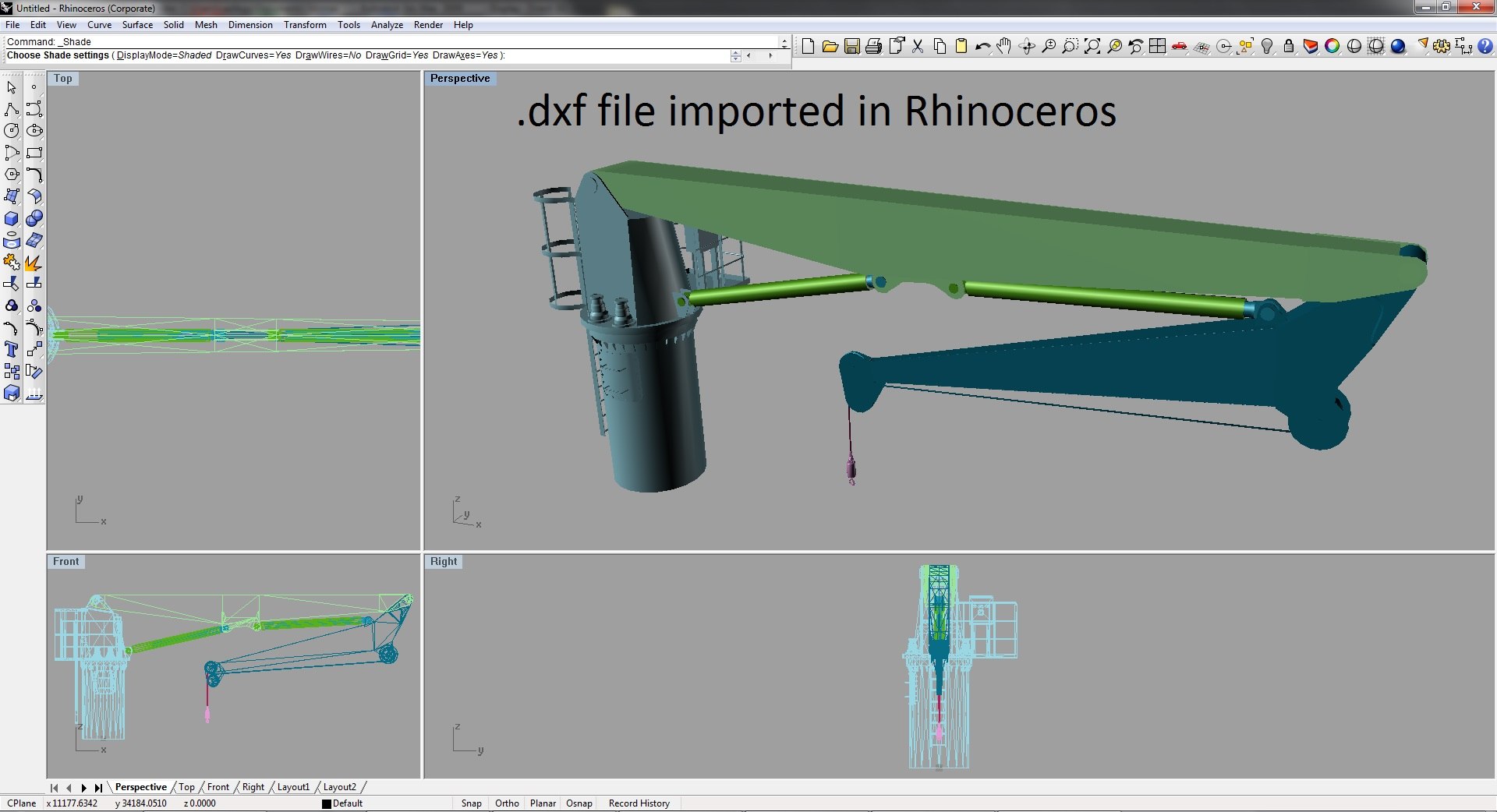The image size is (1497, 812).
Task: Activate the Pan hand tool
Action: pyautogui.click(x=1004, y=47)
